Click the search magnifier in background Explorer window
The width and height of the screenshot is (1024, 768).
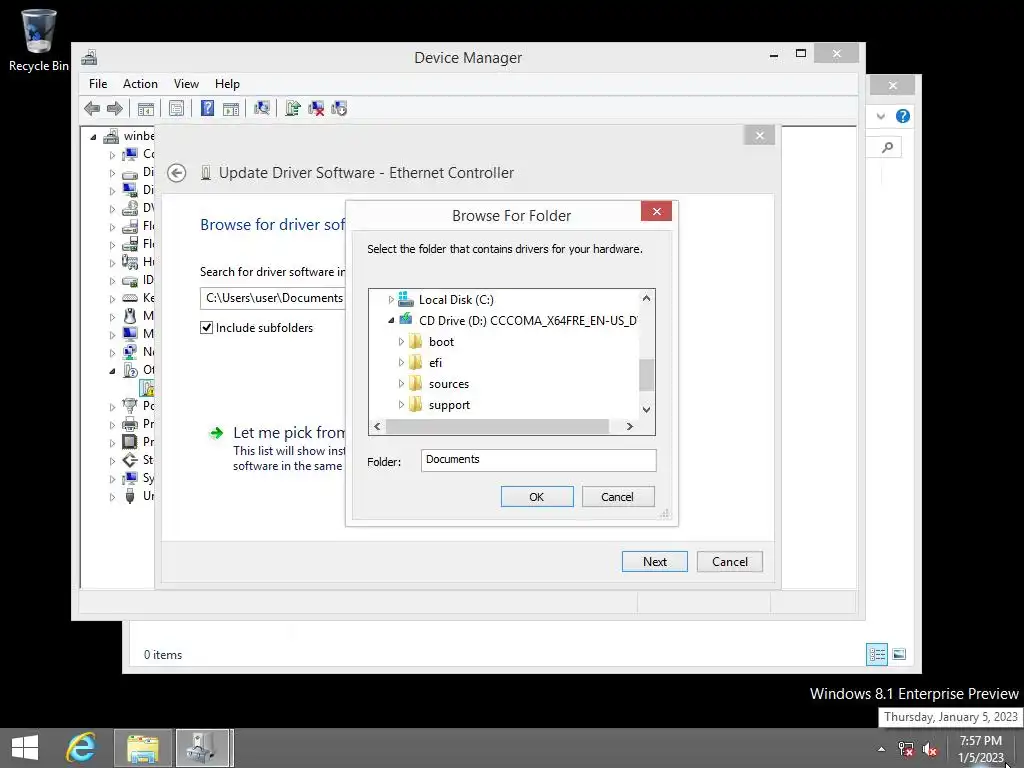(888, 147)
